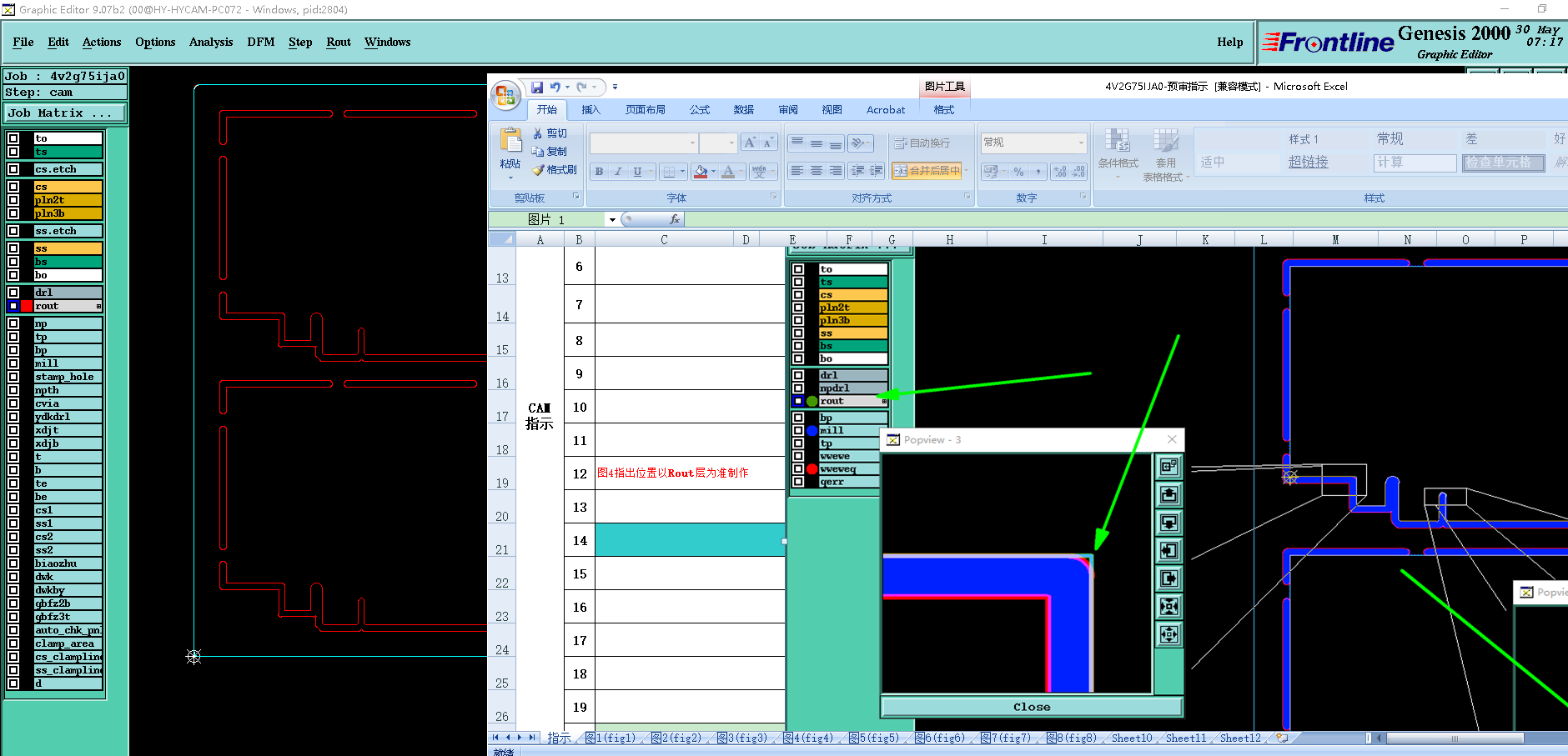Click the Excel horizontal scrollbar

1454,738
